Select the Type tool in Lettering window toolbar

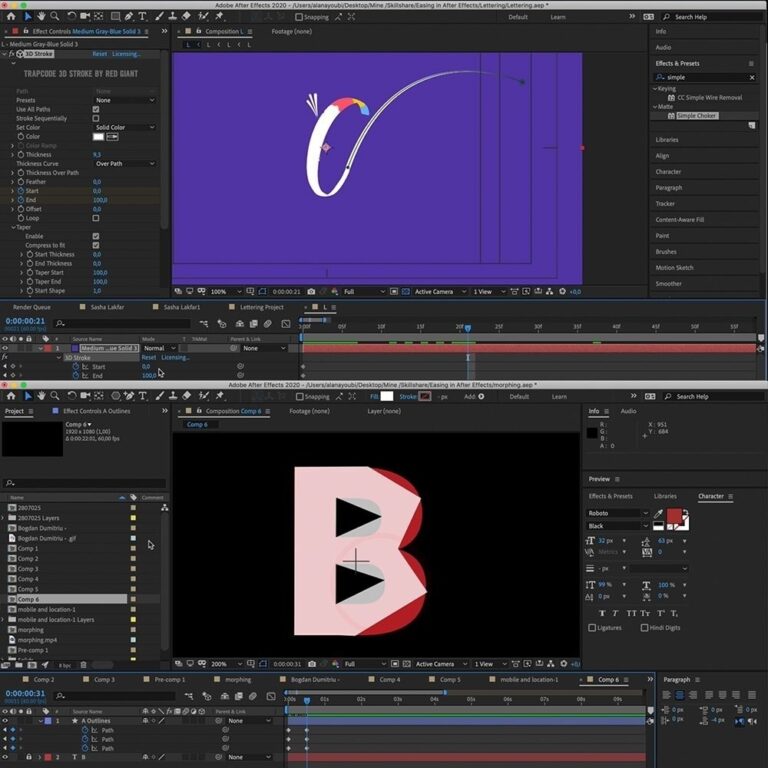pos(143,16)
